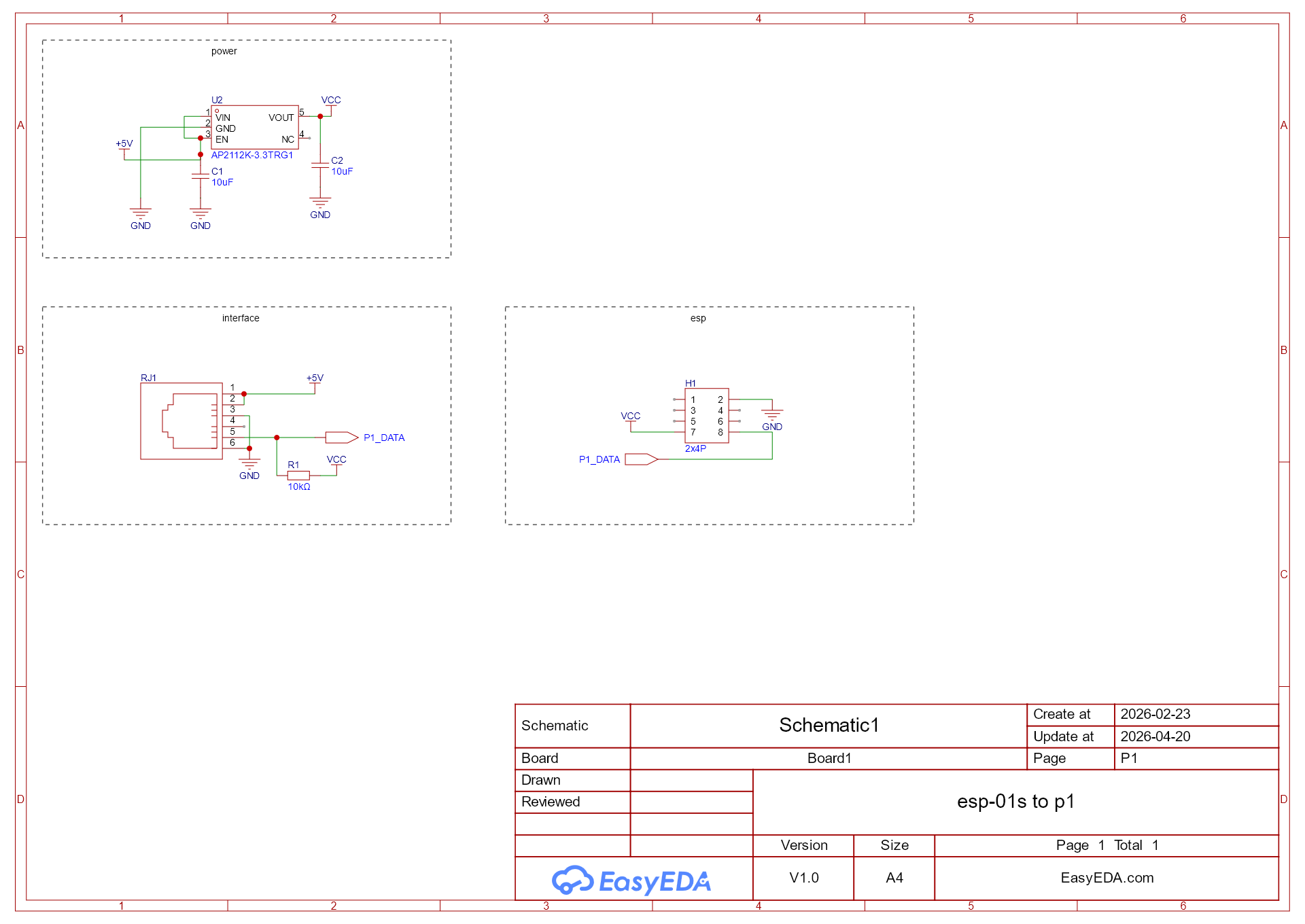This screenshot has height=924, width=1305.
Task: Select the C1 designator label
Action: pyautogui.click(x=217, y=171)
